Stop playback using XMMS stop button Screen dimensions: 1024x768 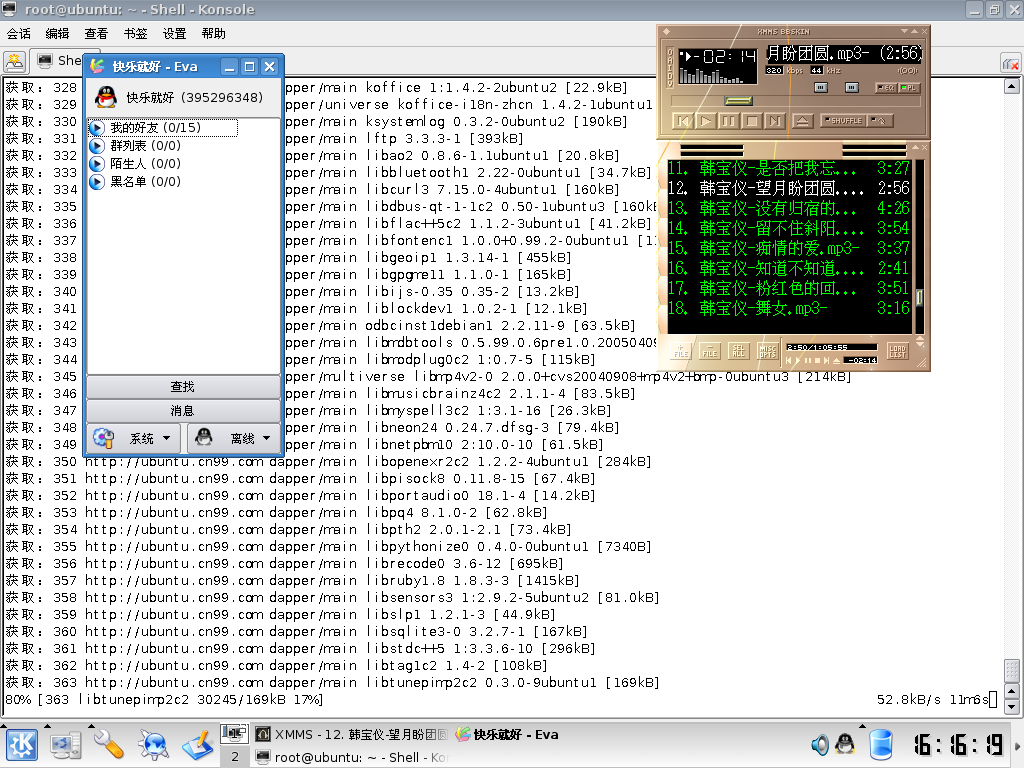pos(752,121)
